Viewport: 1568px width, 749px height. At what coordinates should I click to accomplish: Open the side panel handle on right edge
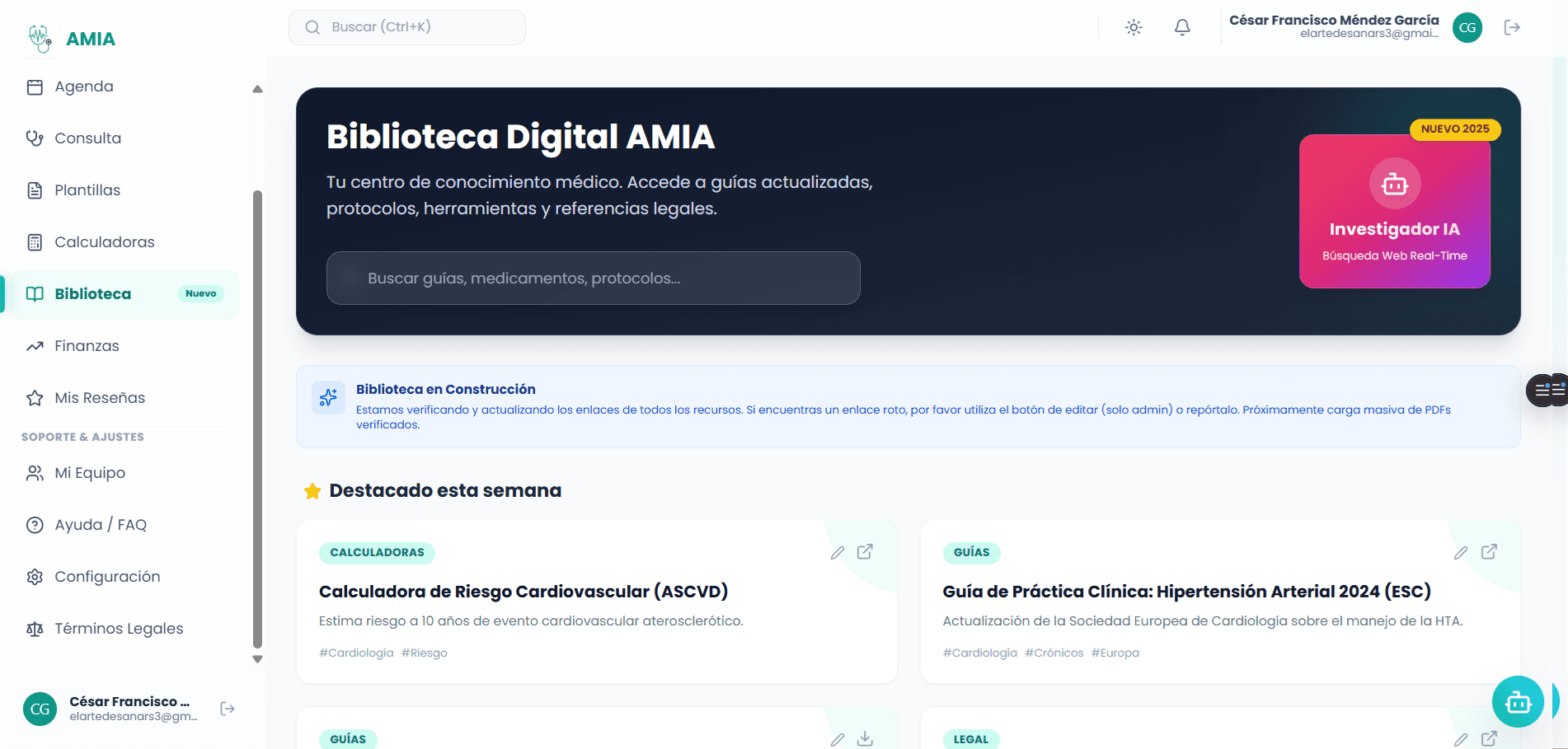[x=1547, y=390]
